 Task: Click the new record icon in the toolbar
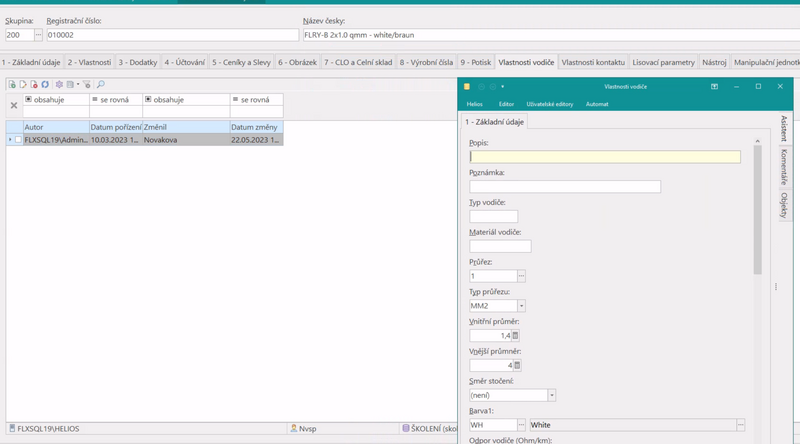[12, 85]
